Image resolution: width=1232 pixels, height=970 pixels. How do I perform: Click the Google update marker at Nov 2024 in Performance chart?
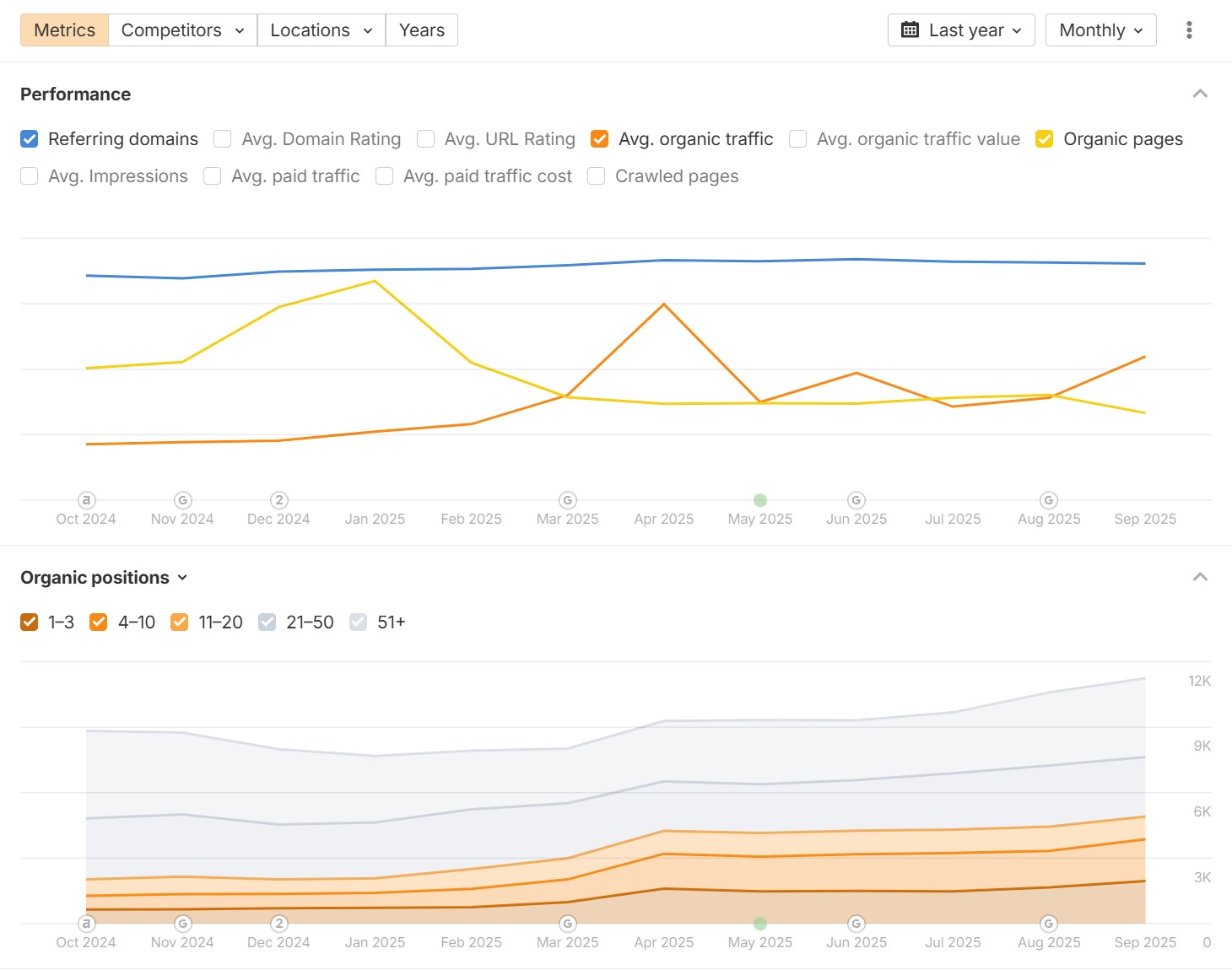point(182,500)
